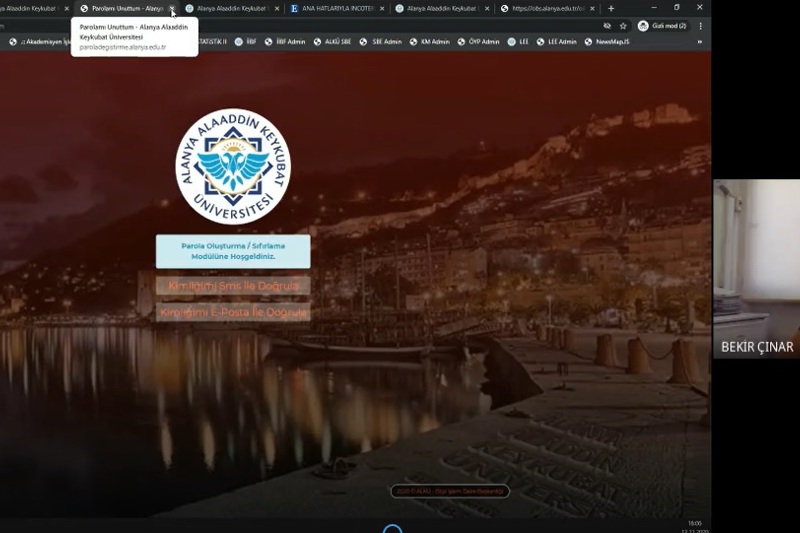Click Kimliğimi E-Posta ile Doğrula button

tap(233, 312)
